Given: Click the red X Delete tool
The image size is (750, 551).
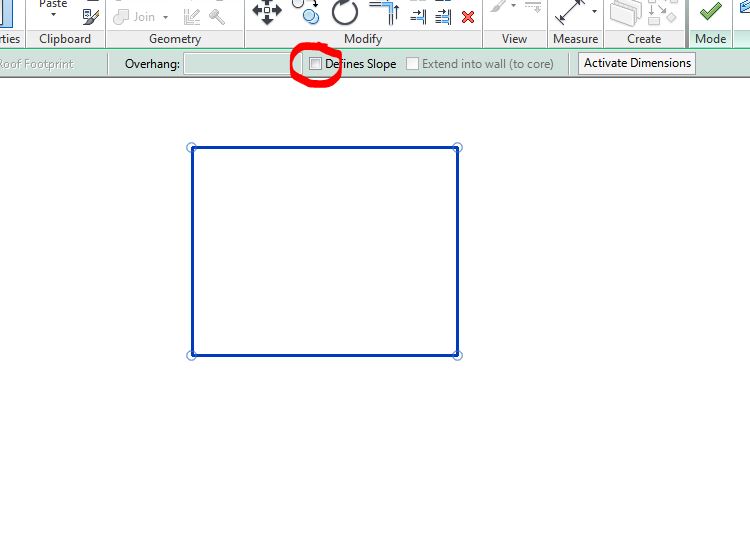Looking at the screenshot, I should pyautogui.click(x=468, y=17).
